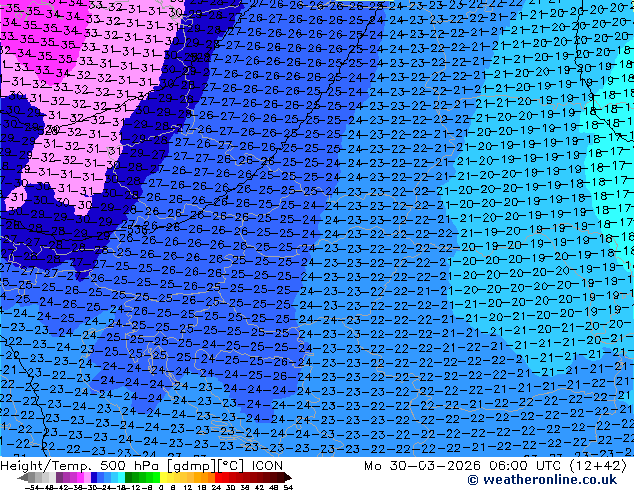This screenshot has width=634, height=490.
Task: Click the bright yellow legend swatch
Action: 163,478
